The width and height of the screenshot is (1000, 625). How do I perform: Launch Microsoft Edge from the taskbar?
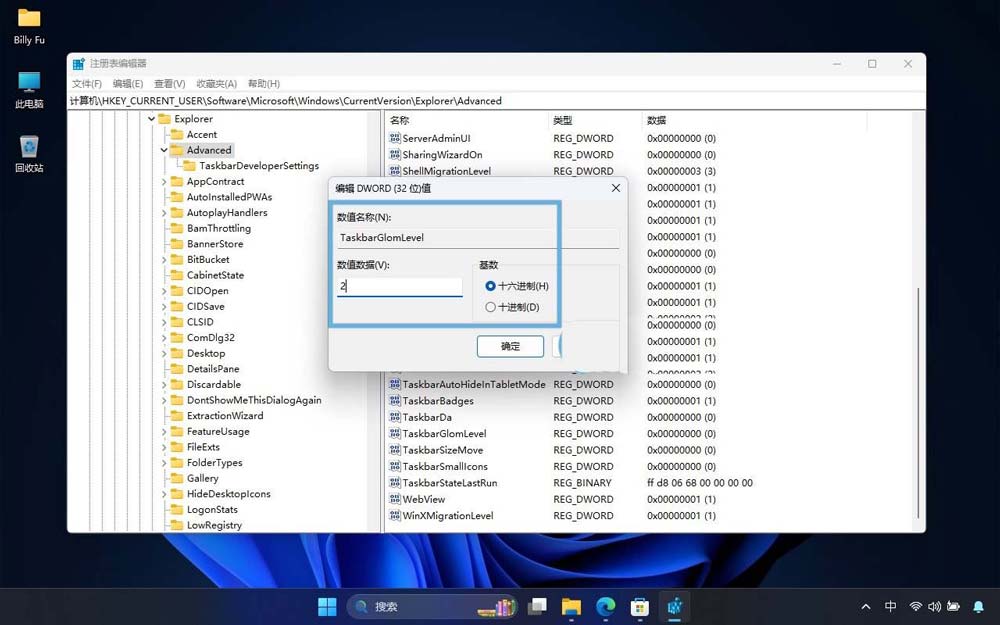coord(605,606)
